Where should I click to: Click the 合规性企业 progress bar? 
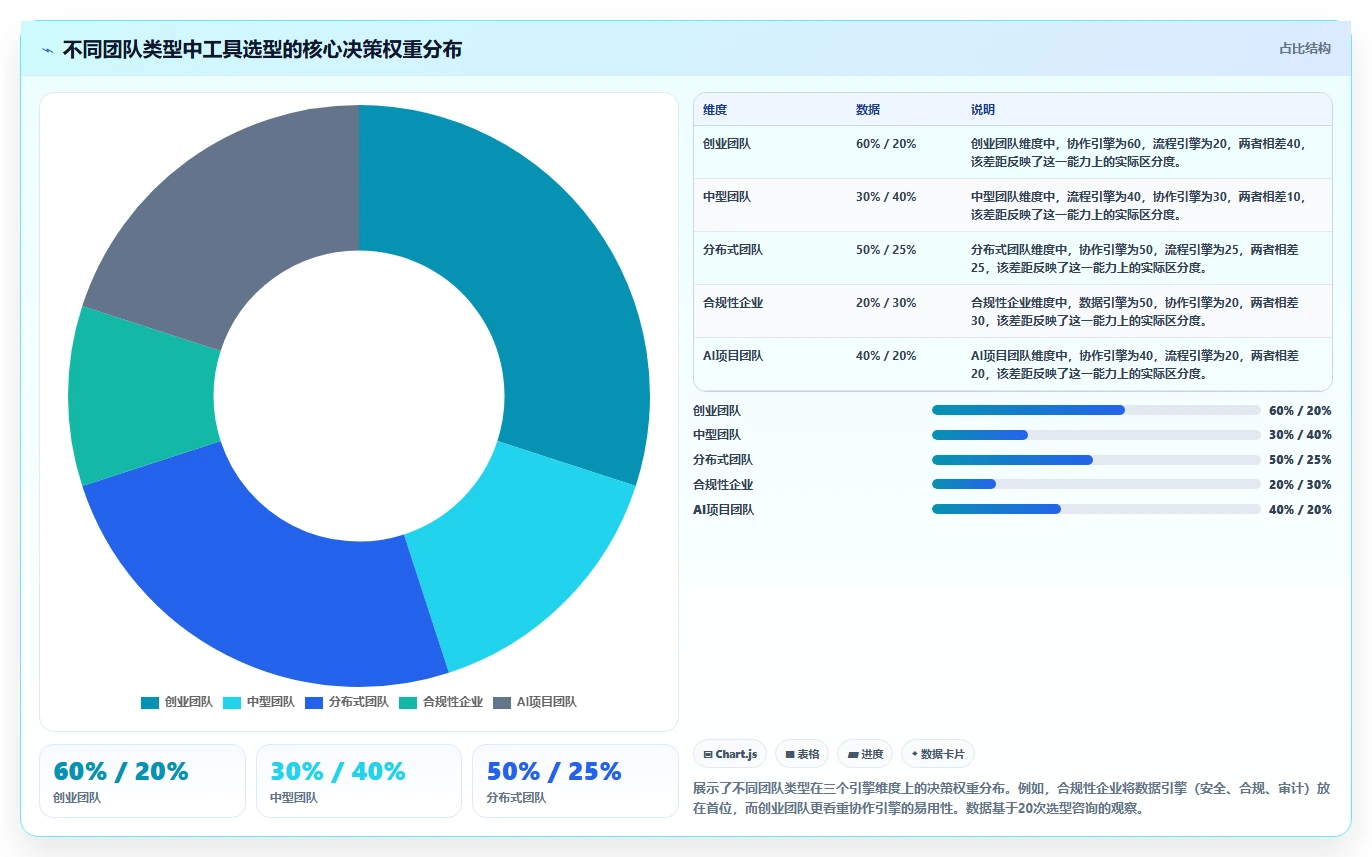1096,484
